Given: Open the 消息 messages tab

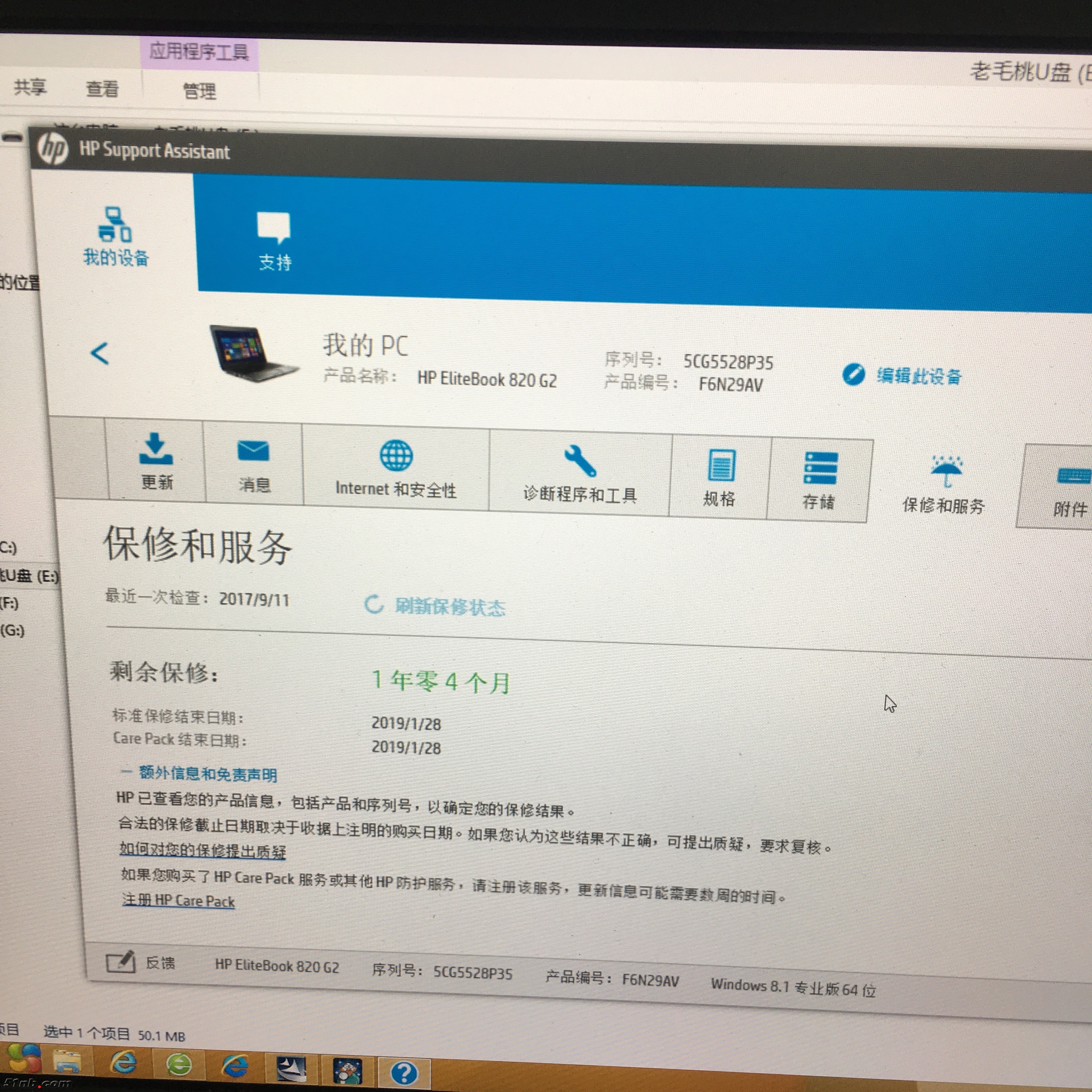Looking at the screenshot, I should click(x=253, y=465).
